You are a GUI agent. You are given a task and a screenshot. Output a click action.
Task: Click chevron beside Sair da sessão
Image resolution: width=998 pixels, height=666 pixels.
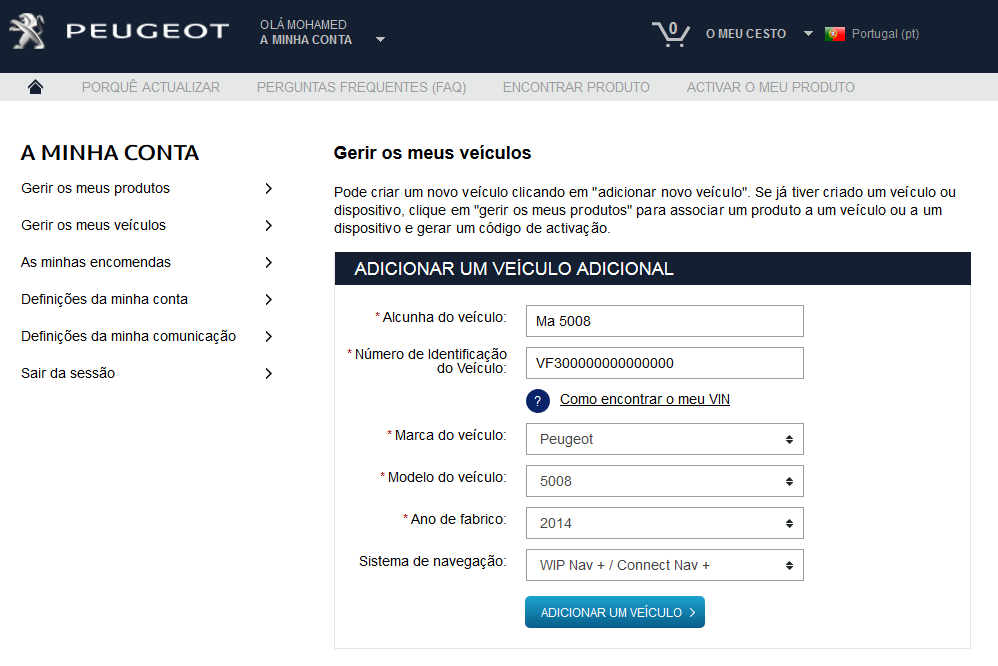coord(269,373)
